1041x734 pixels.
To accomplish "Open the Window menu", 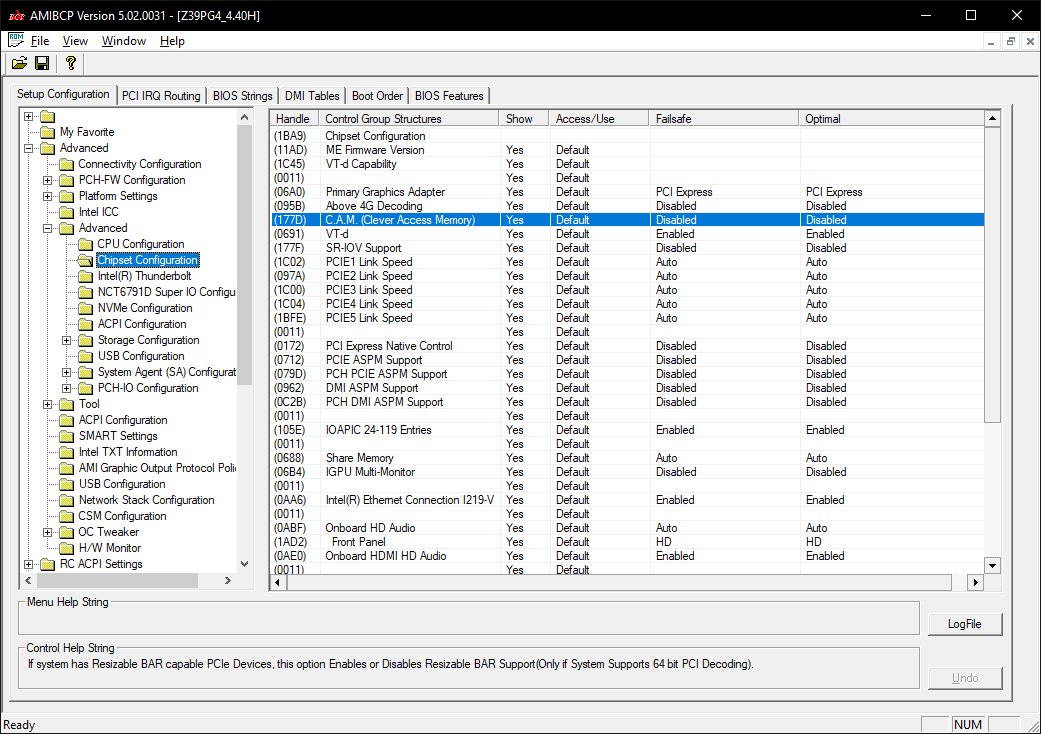I will [x=123, y=41].
